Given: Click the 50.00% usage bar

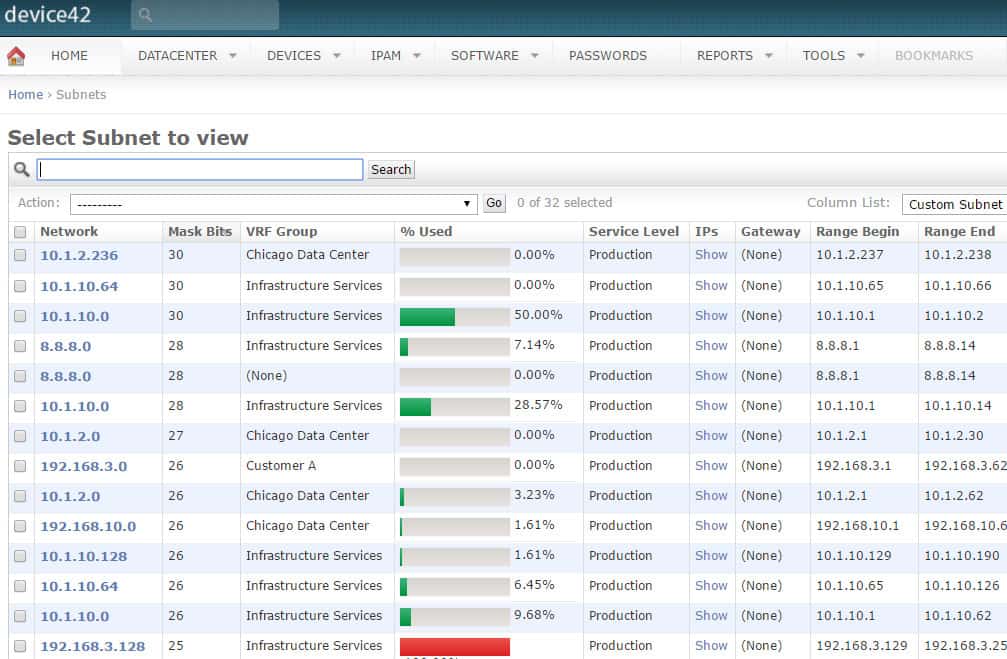Looking at the screenshot, I should [x=455, y=317].
